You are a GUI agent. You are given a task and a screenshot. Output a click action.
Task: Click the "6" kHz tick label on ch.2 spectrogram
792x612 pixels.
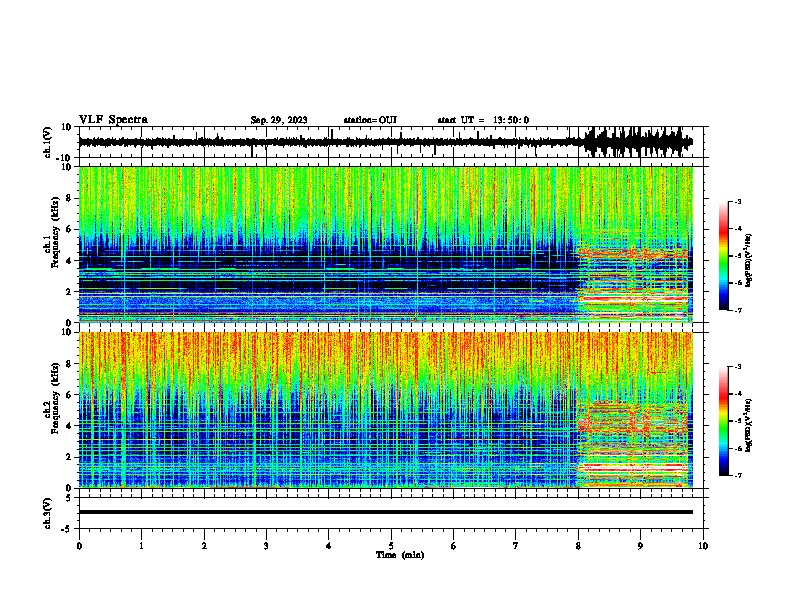69,394
